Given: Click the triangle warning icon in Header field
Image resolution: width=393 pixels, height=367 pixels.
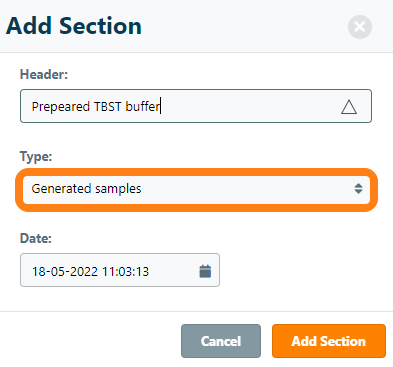Looking at the screenshot, I should tap(349, 107).
